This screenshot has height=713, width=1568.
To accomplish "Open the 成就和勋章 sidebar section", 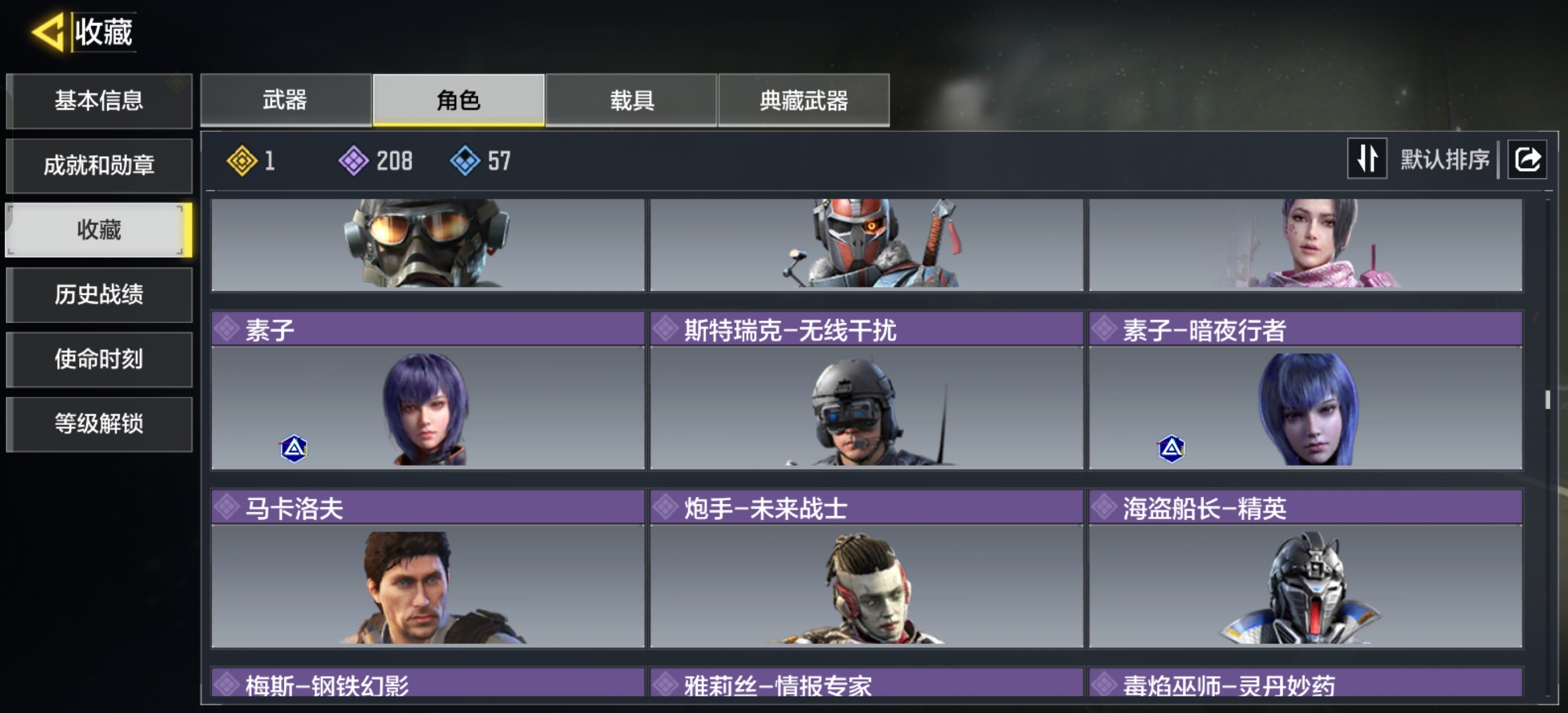I will pyautogui.click(x=99, y=166).
